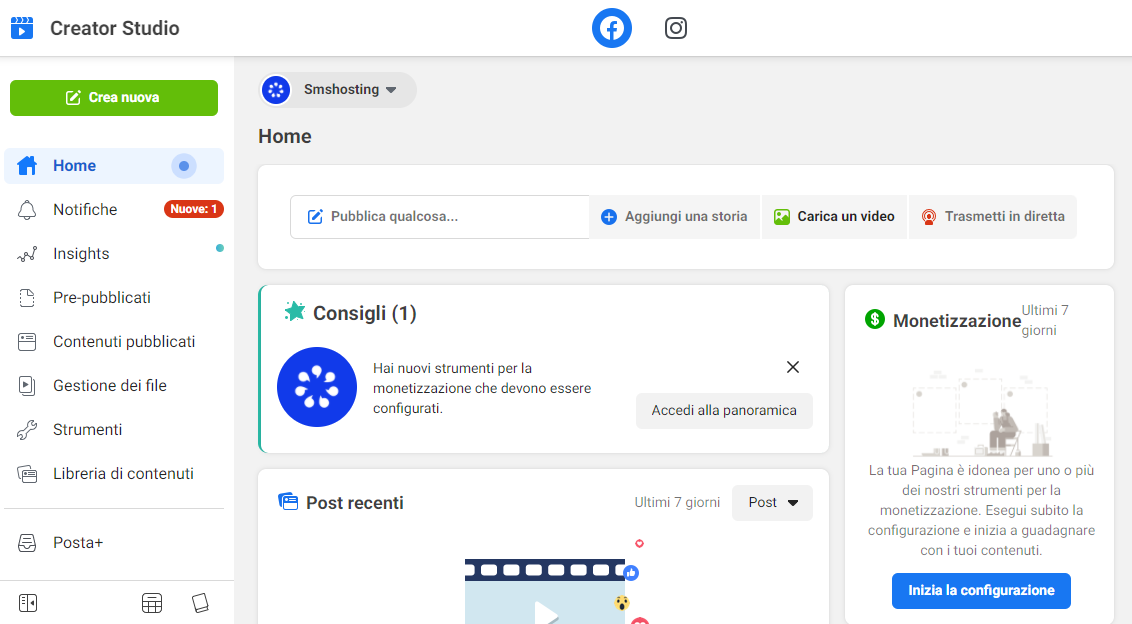Open the Smshosting page selector dropdown
This screenshot has width=1132, height=624.
[337, 89]
